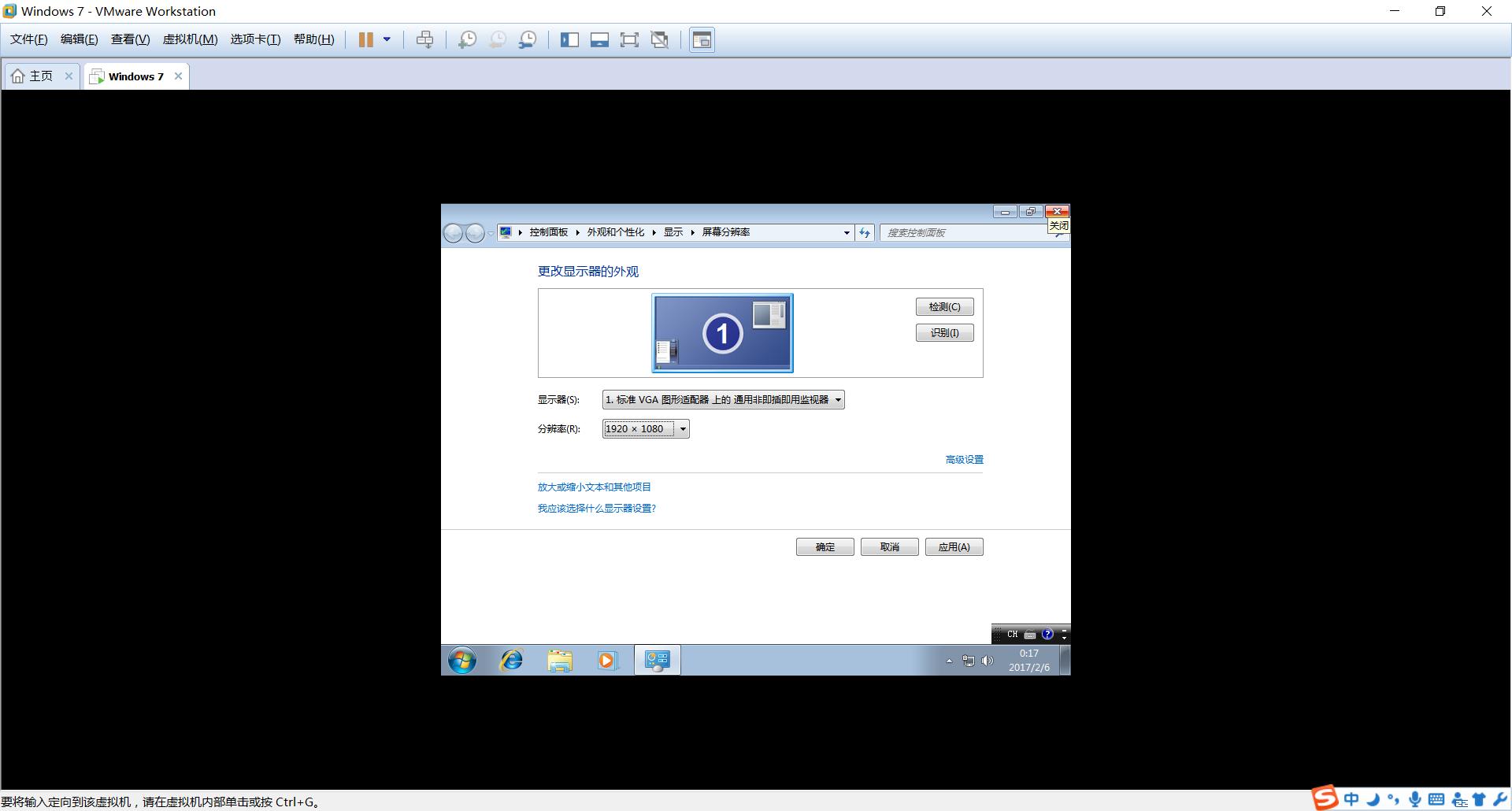The width and height of the screenshot is (1512, 811).
Task: Confirm with the 确定 button
Action: point(825,546)
